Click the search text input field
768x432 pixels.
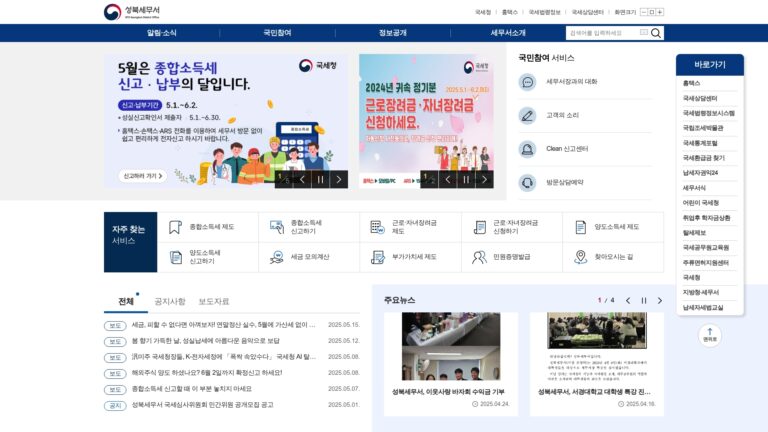[x=603, y=33]
